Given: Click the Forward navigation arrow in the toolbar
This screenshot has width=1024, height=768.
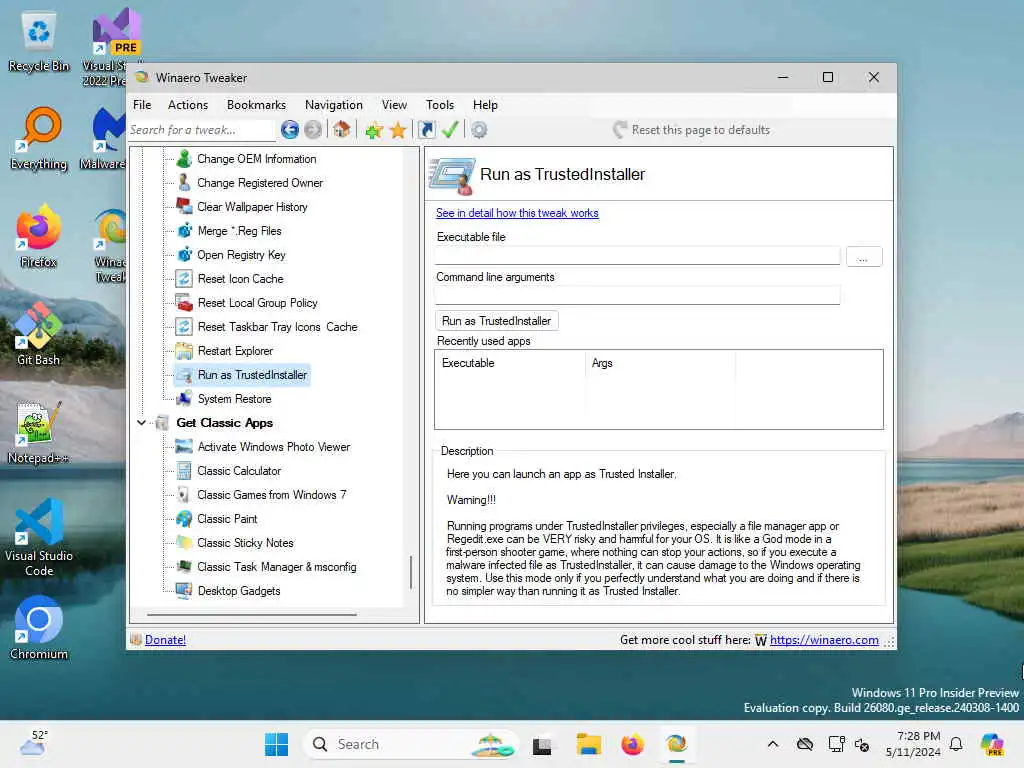Looking at the screenshot, I should [313, 130].
